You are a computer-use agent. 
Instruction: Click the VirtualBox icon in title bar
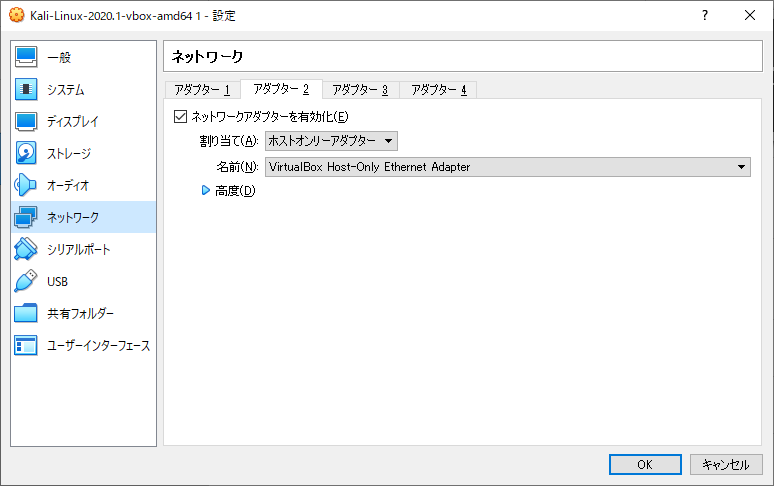point(16,15)
